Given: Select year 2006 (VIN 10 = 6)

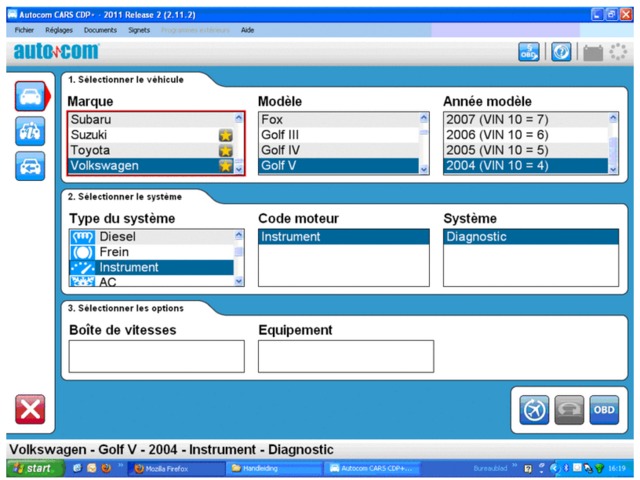Looking at the screenshot, I should pos(526,135).
